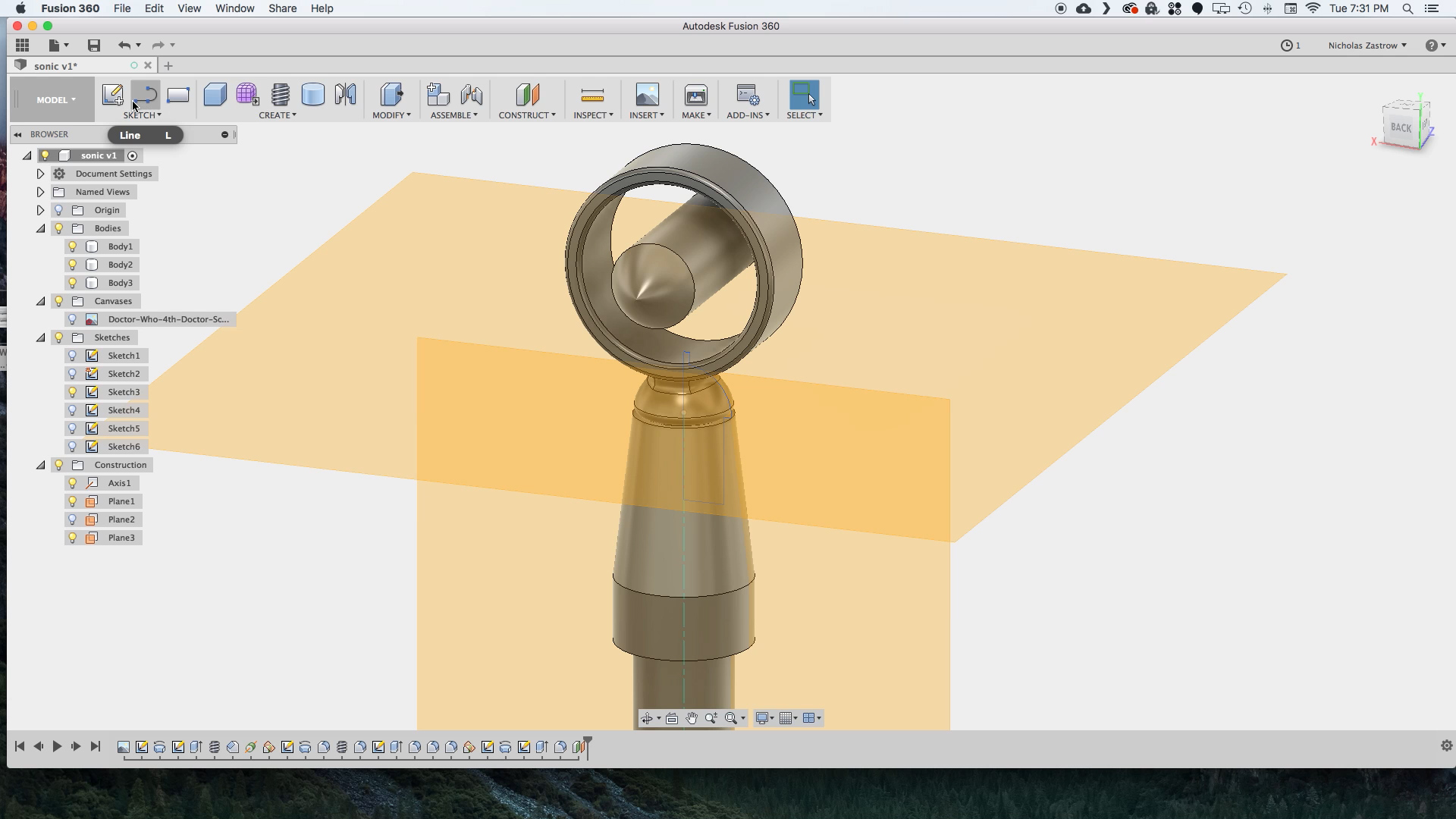Screen dimensions: 1456x819
Task: Expand the Origin folder
Action: [x=41, y=210]
